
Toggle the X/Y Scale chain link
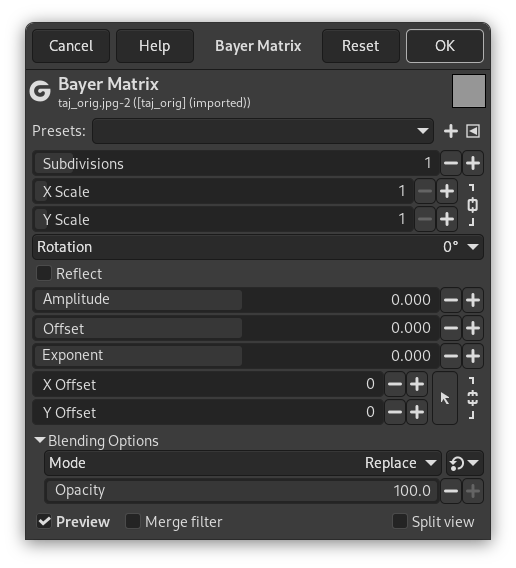click(472, 205)
